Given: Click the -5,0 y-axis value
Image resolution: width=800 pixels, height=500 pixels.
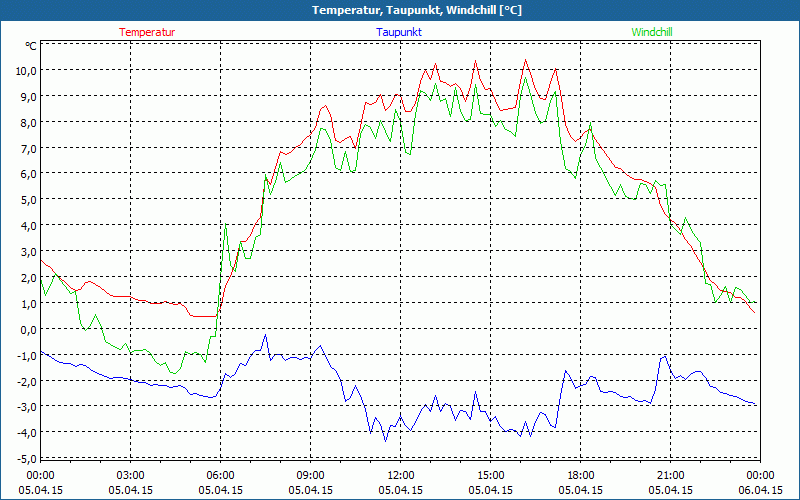Looking at the screenshot, I should (x=27, y=459).
